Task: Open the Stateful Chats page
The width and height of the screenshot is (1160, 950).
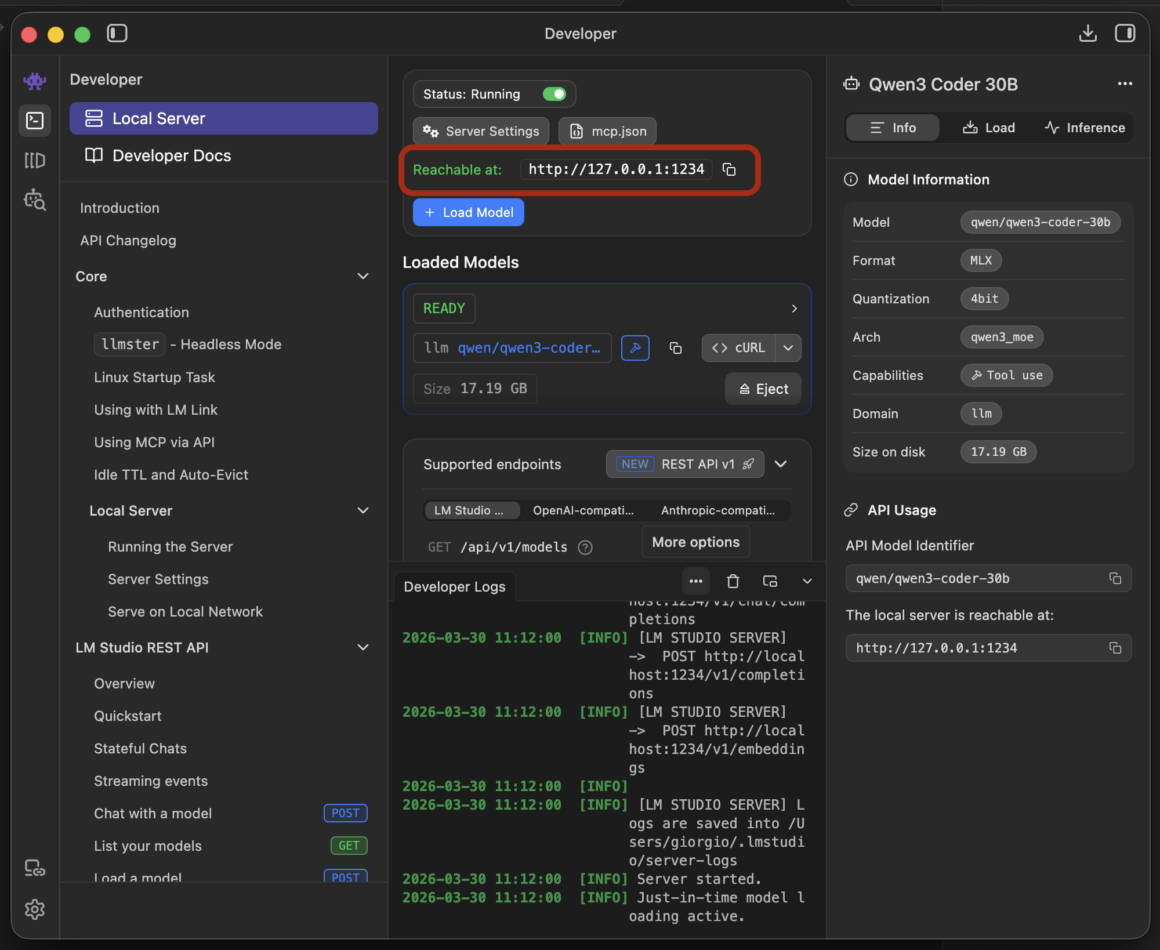Action: [141, 749]
